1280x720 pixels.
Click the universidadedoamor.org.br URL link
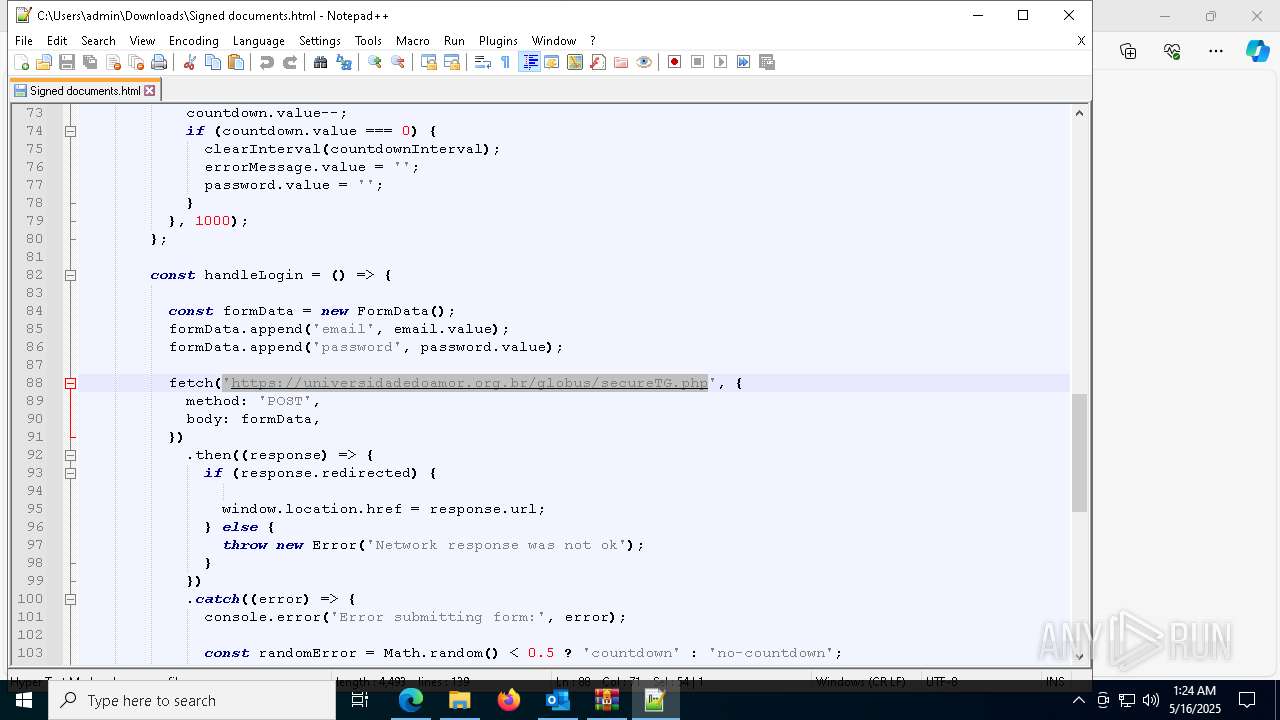coord(469,383)
